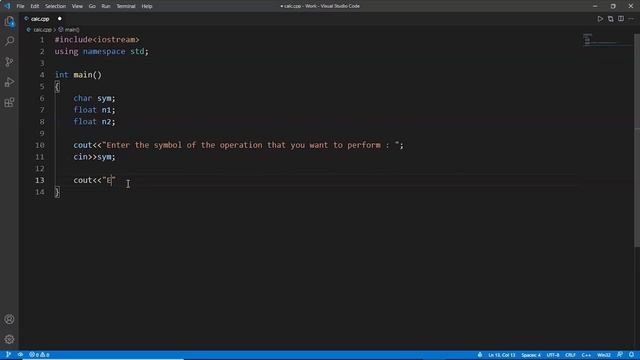This screenshot has height=360, width=640.
Task: Open the Explorer view in the activity bar
Action: pos(9,22)
